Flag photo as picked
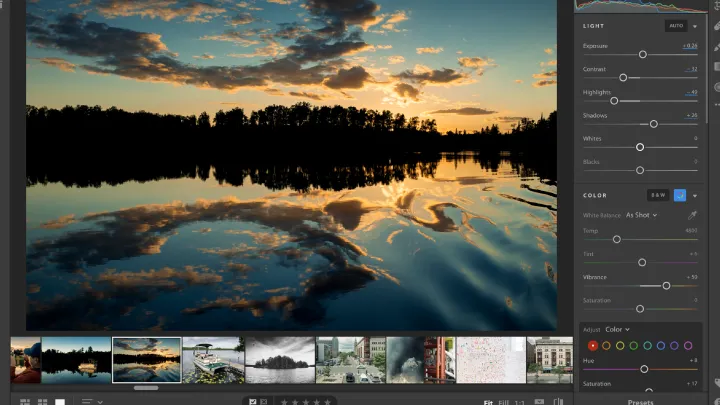The height and width of the screenshot is (405, 720). click(x=253, y=401)
